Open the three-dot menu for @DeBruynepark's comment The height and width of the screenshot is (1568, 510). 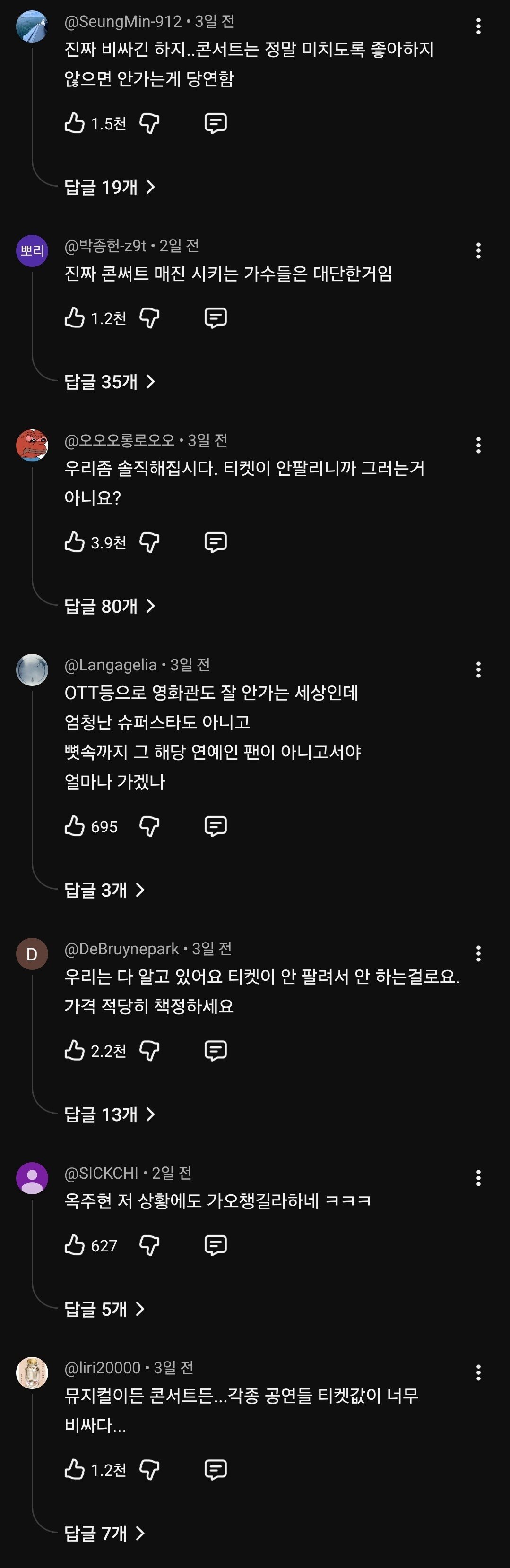pyautogui.click(x=478, y=953)
